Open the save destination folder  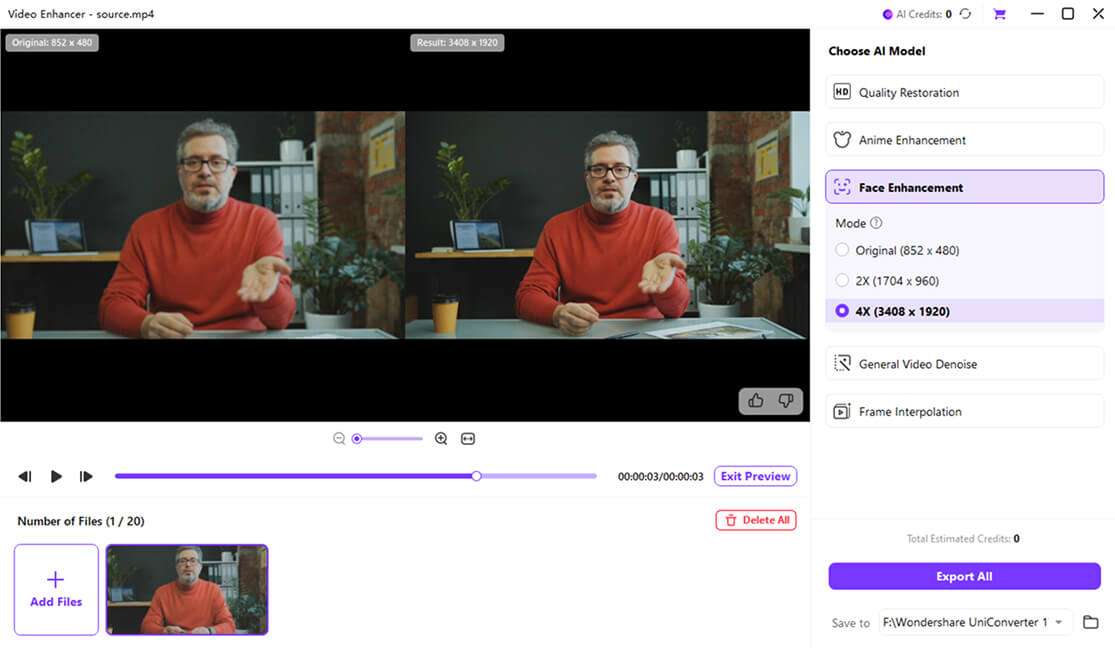1090,621
